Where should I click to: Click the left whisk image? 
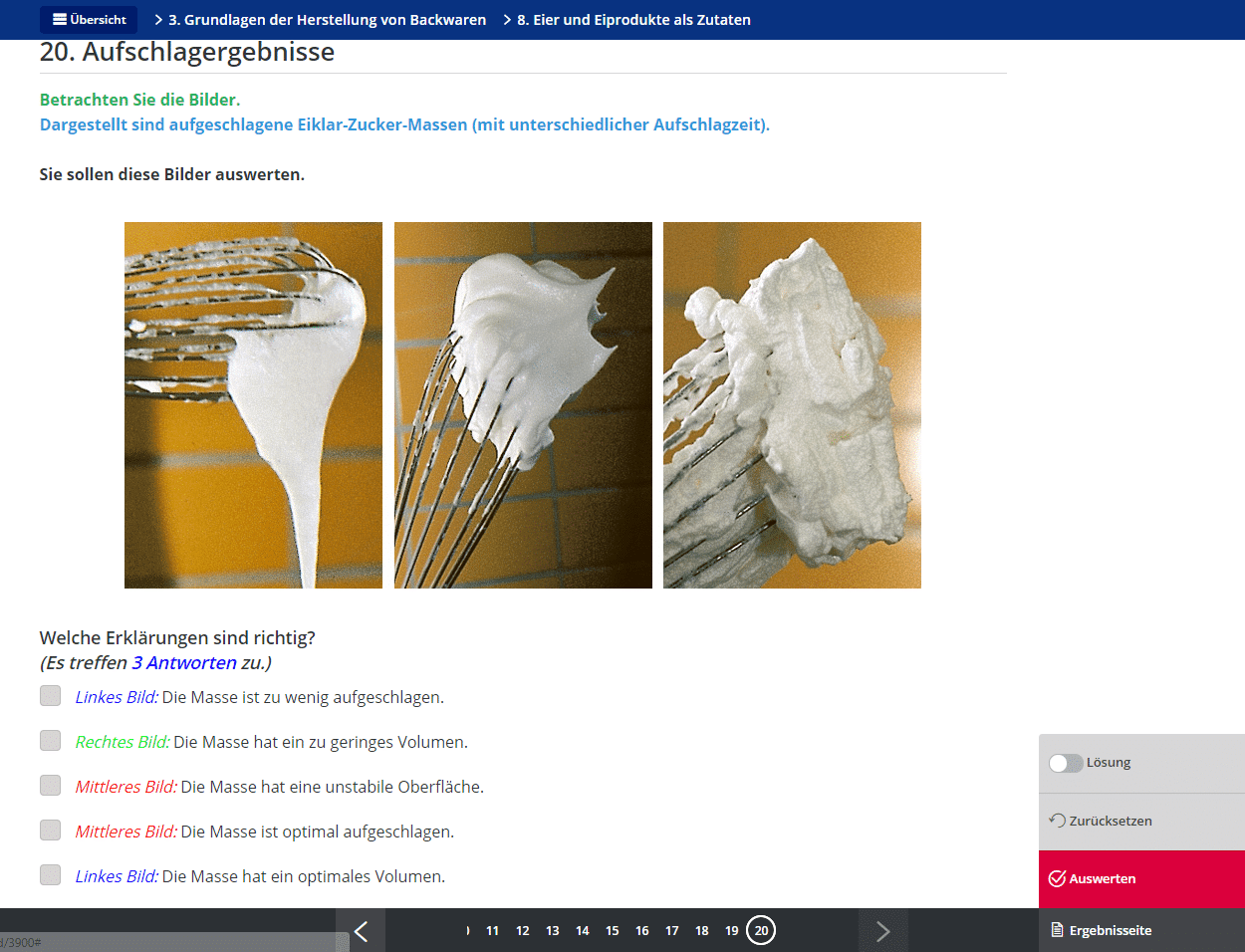[x=253, y=405]
